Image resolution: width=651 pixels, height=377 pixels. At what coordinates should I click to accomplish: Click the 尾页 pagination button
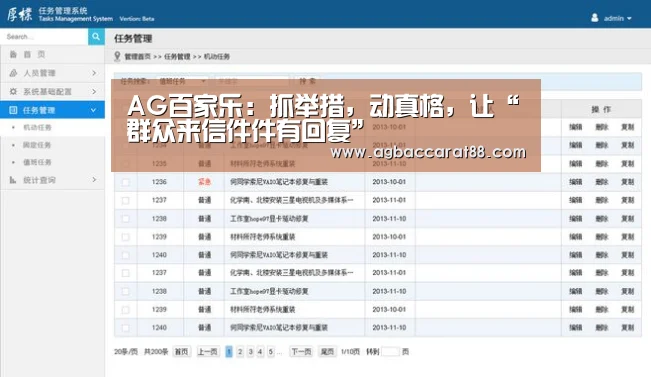(327, 352)
